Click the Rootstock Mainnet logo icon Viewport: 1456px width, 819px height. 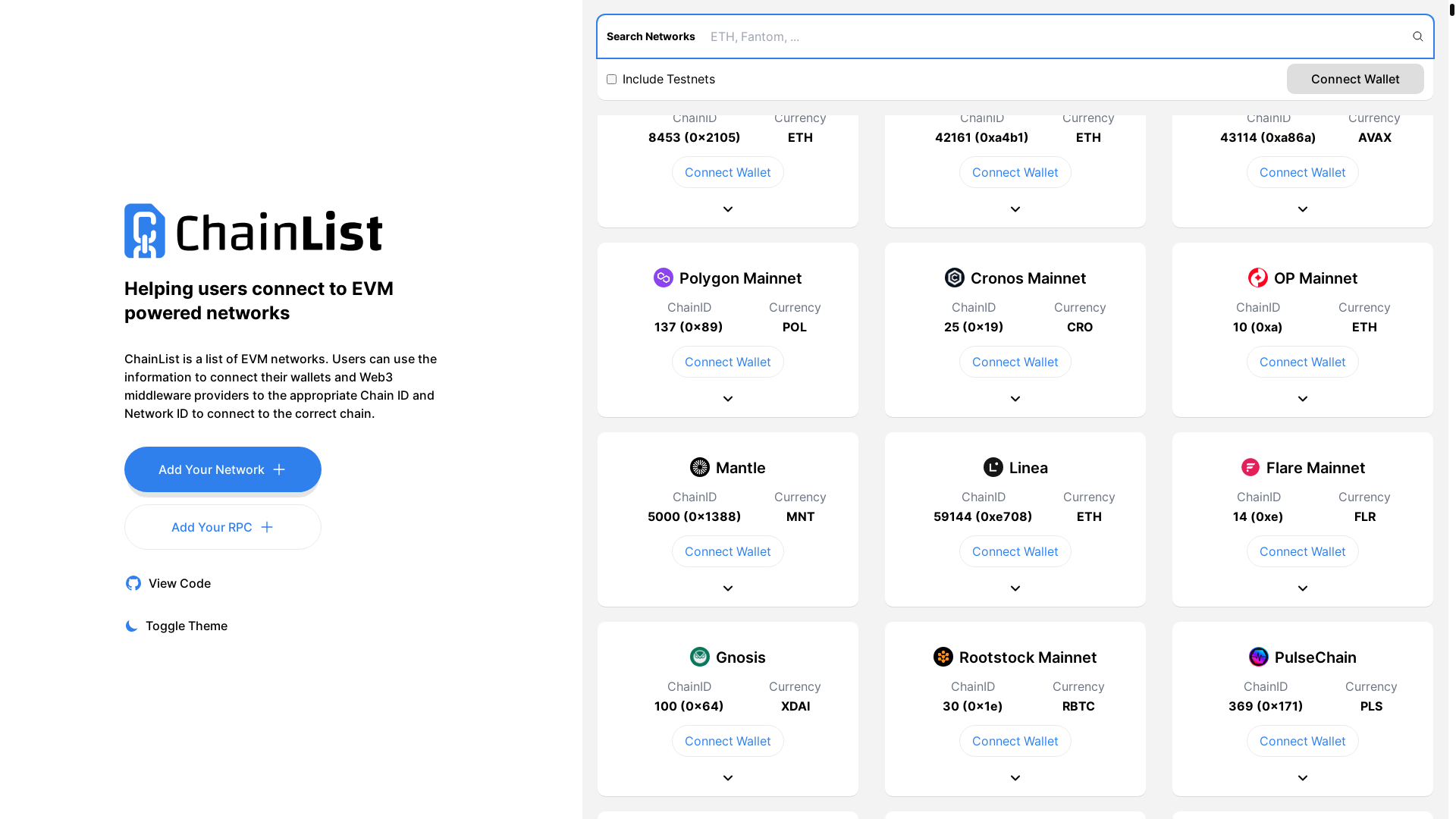(943, 657)
